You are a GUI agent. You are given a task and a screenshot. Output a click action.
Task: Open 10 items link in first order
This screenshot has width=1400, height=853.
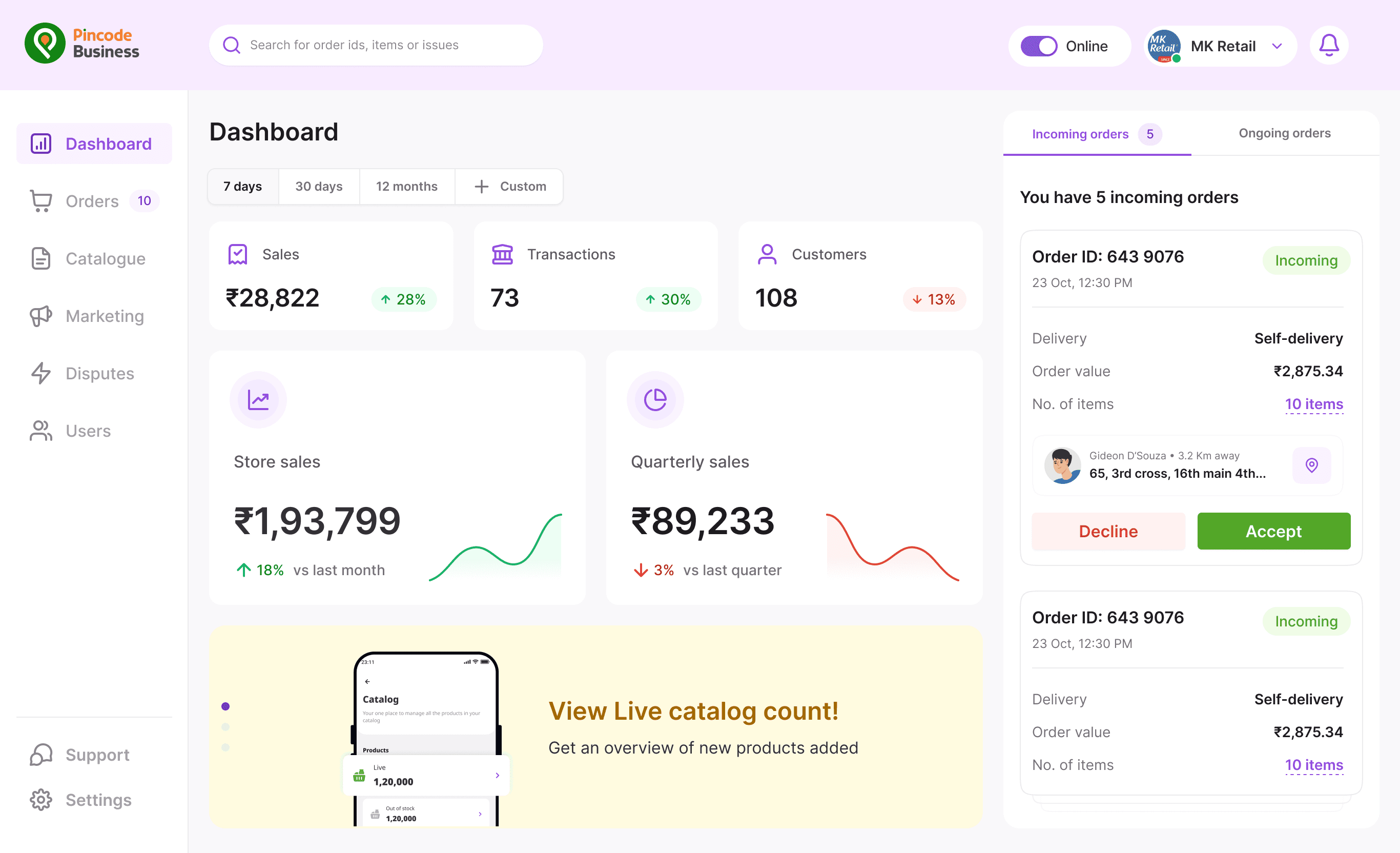pyautogui.click(x=1313, y=404)
